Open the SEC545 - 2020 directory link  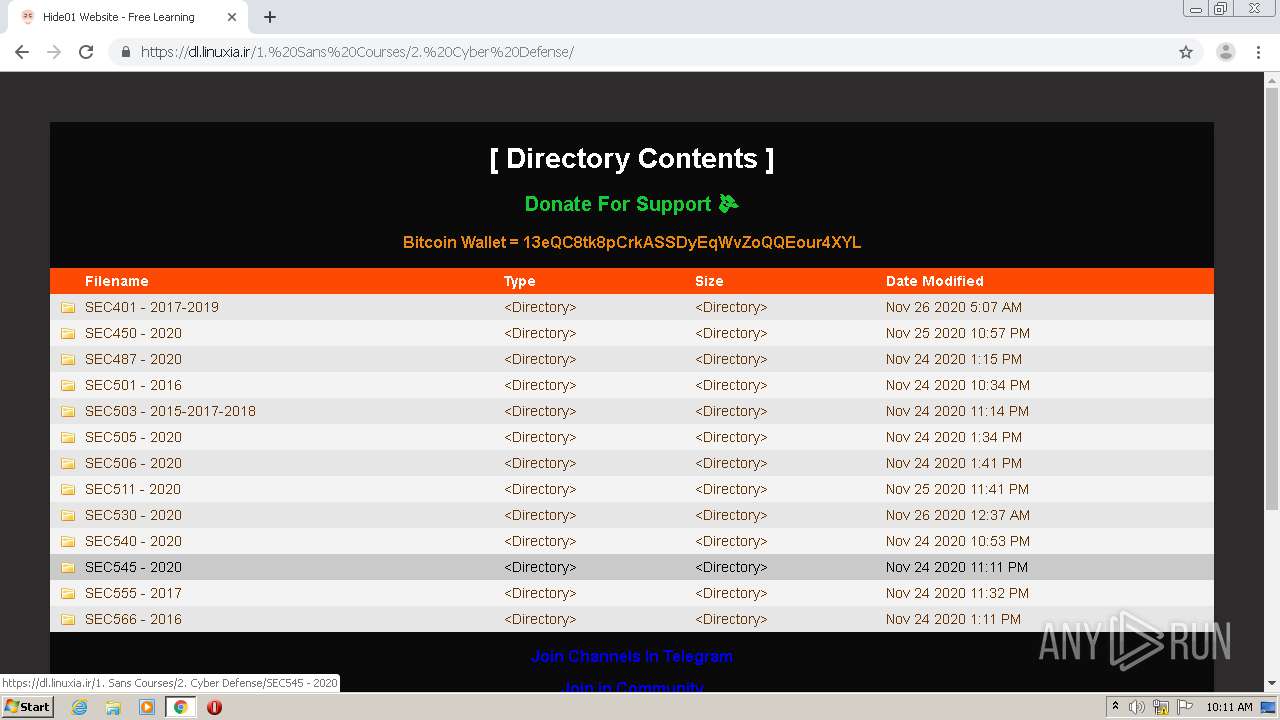coord(133,567)
